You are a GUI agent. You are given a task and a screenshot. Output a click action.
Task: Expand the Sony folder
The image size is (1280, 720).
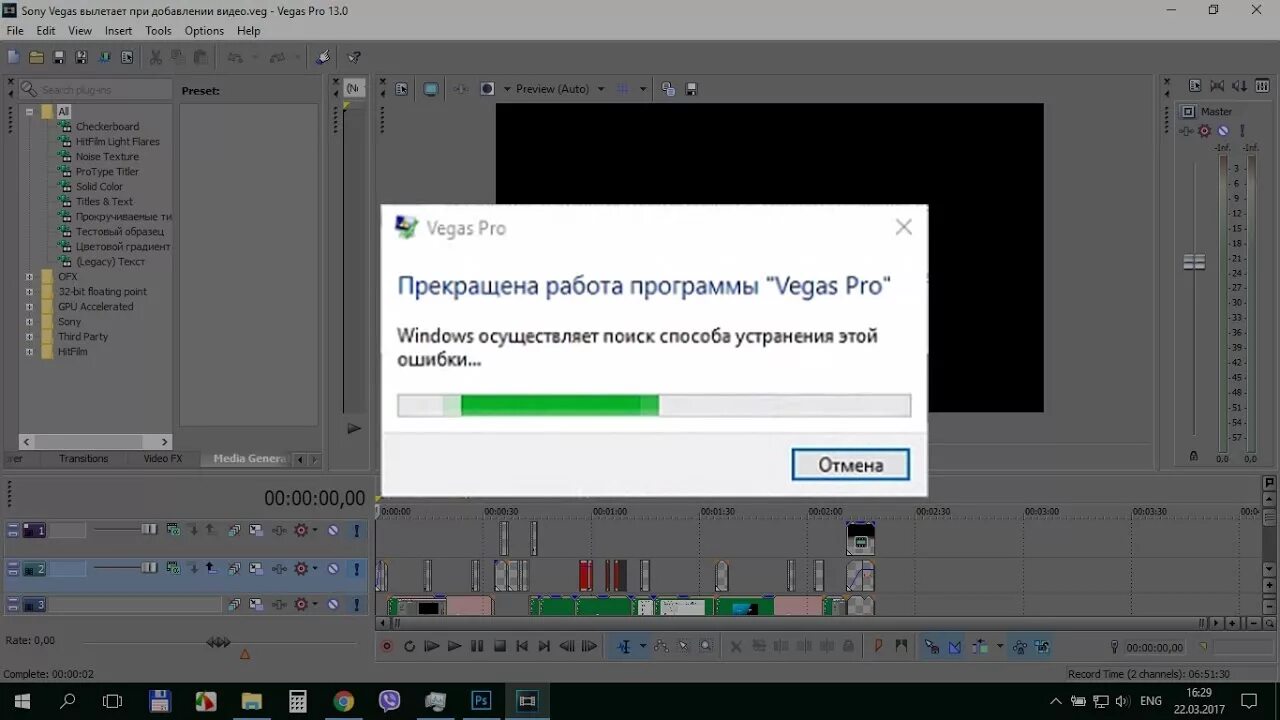29,322
